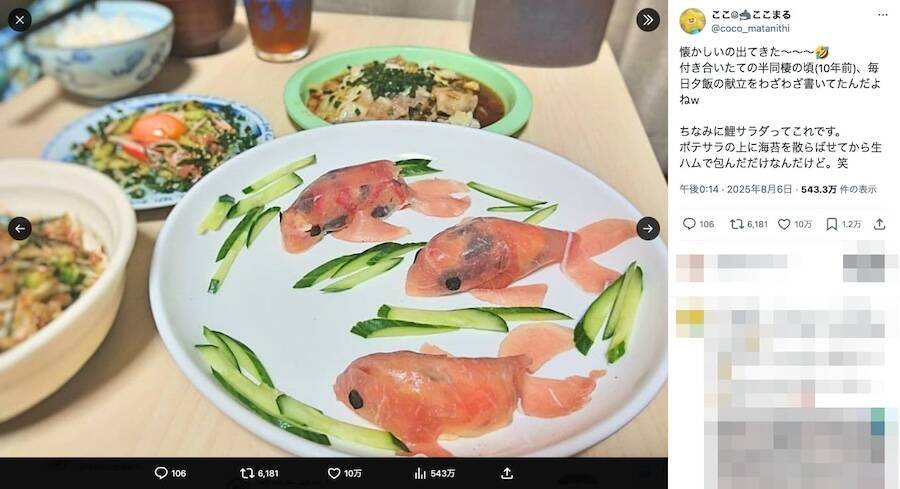Repost using the retweet icon below the photo
Image resolution: width=900 pixels, height=489 pixels.
pos(247,473)
